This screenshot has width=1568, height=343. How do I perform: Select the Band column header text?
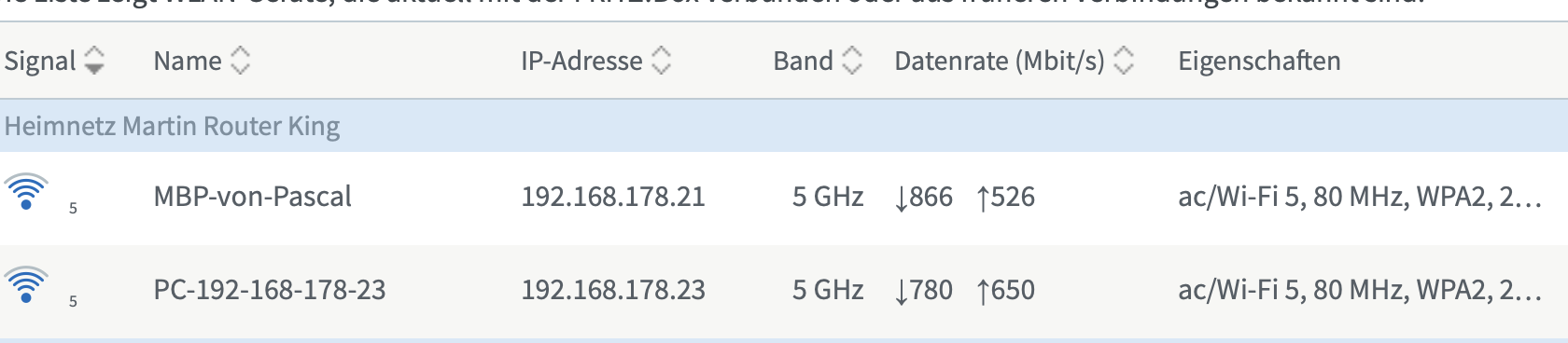click(803, 62)
